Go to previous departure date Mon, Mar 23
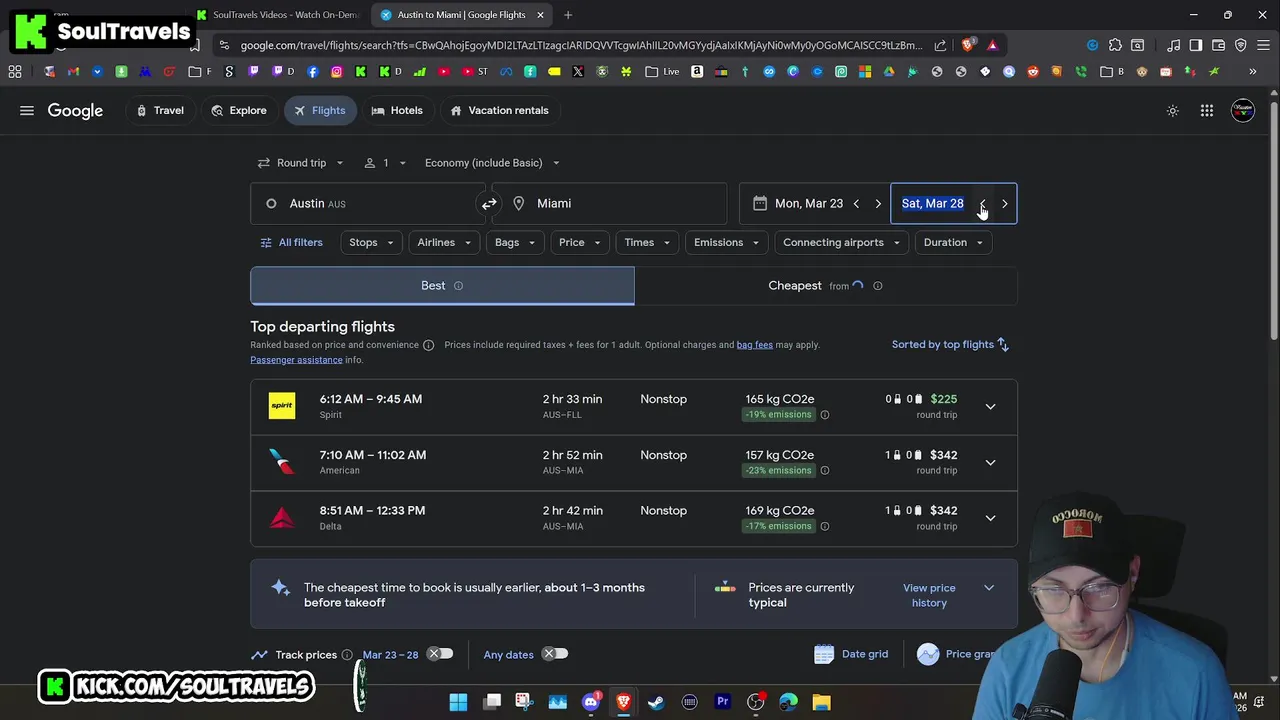This screenshot has width=1280, height=720. [x=856, y=204]
